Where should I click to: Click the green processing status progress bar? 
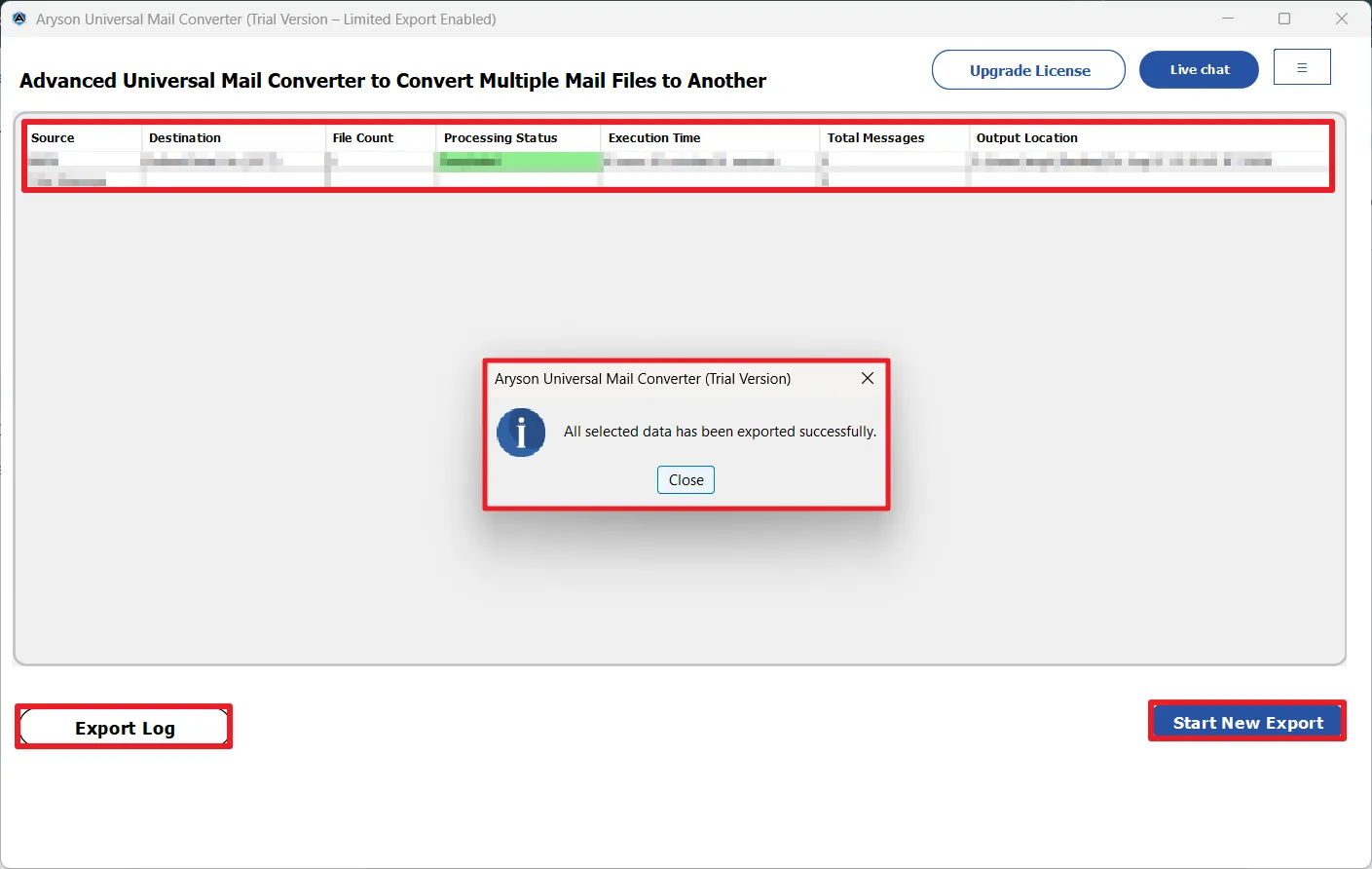(518, 162)
